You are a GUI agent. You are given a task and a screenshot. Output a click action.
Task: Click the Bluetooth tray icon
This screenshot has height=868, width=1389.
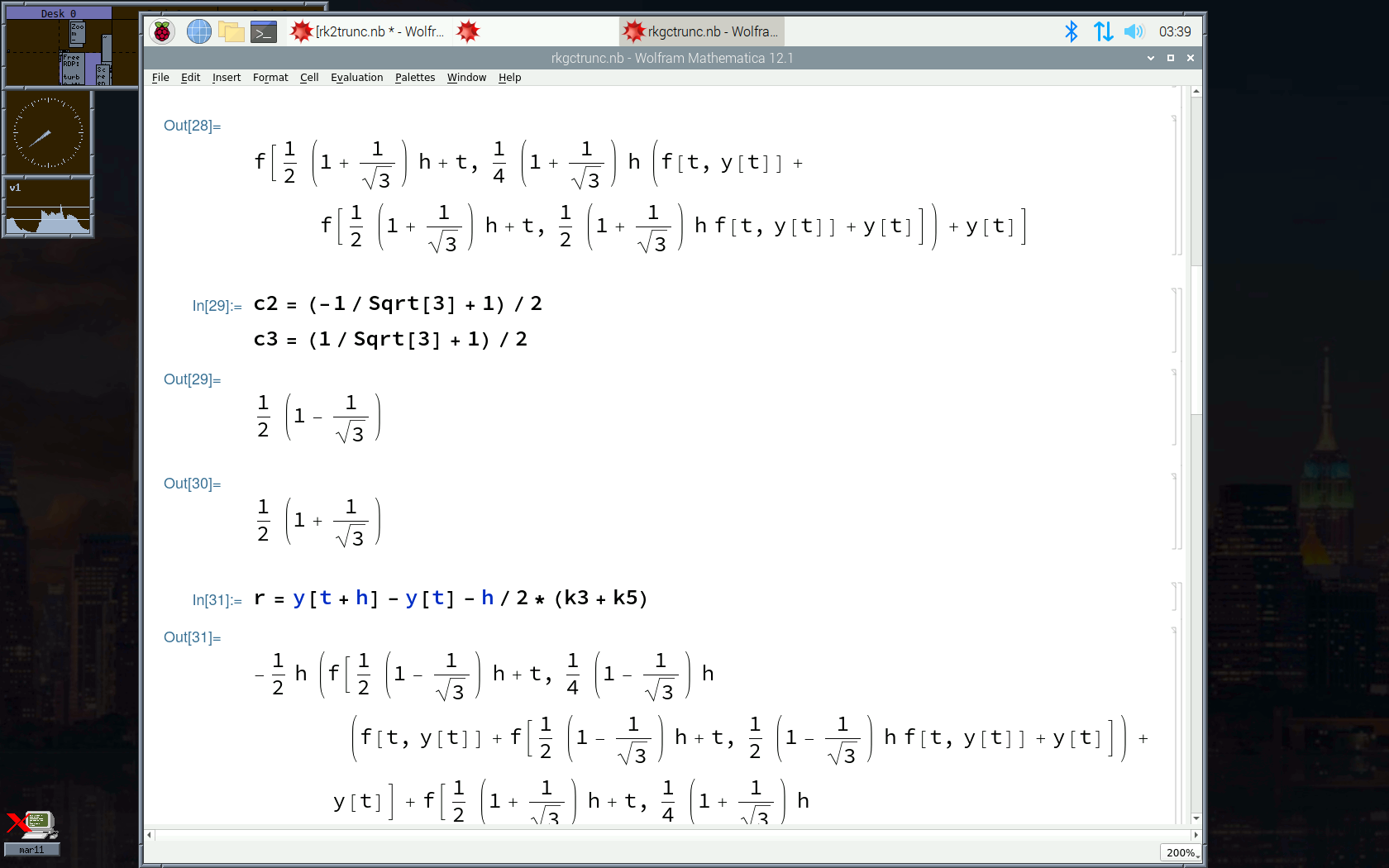(1072, 31)
